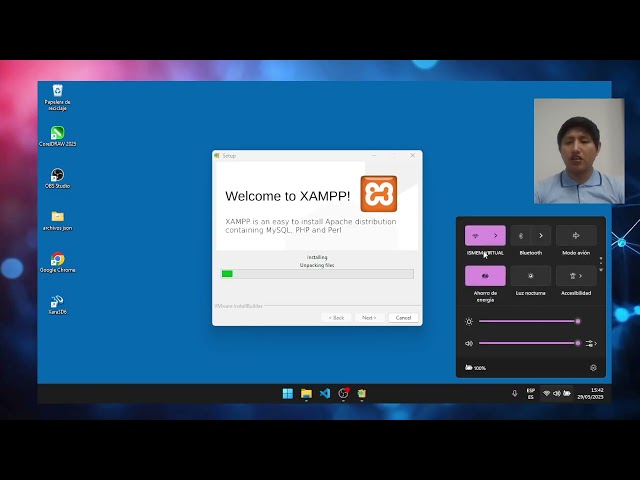Image resolution: width=640 pixels, height=480 pixels.
Task: Adjust the volume slider
Action: tap(529, 343)
